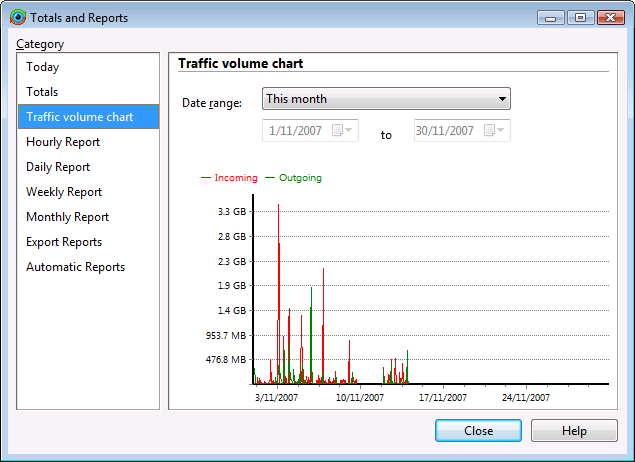The image size is (635, 462).
Task: Click the 476.8 MB axis label
Action: (x=226, y=360)
